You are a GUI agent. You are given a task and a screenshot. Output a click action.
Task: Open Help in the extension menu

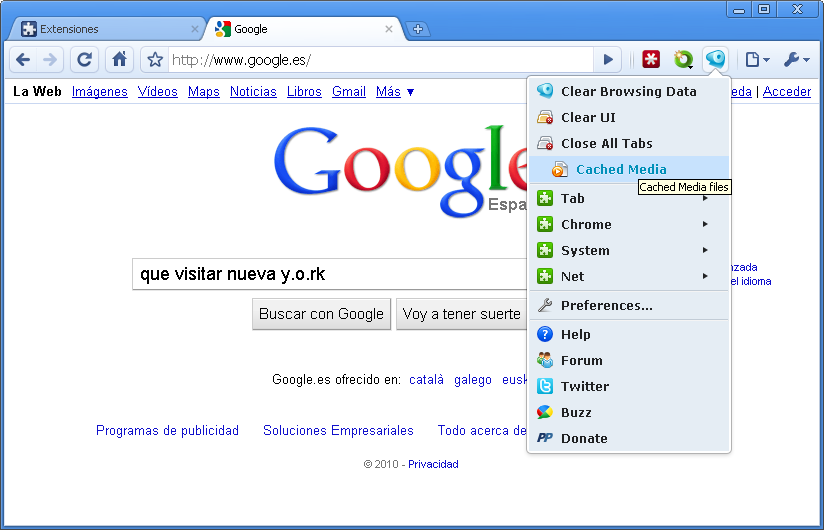coord(629,334)
